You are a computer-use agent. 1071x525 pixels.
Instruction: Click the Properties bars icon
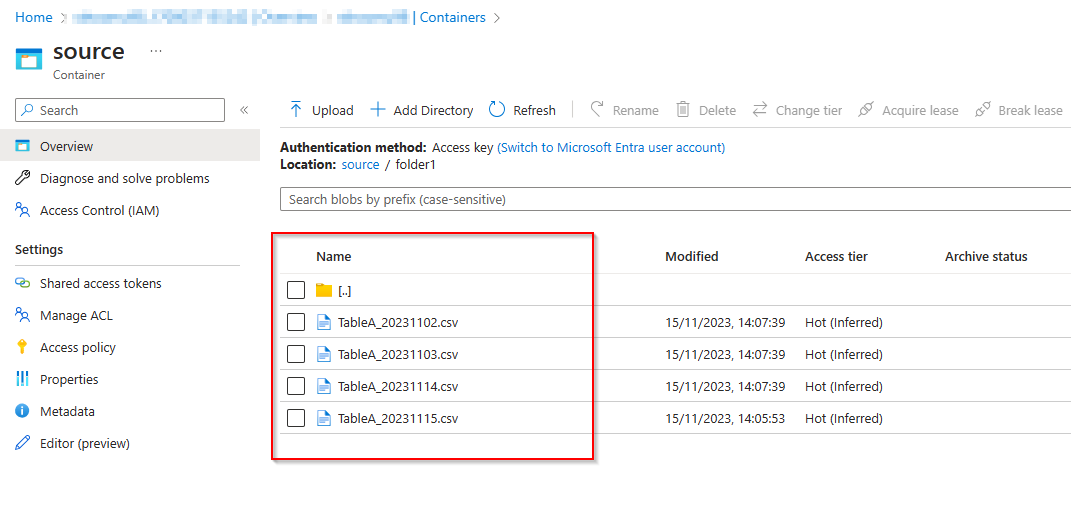coord(23,379)
